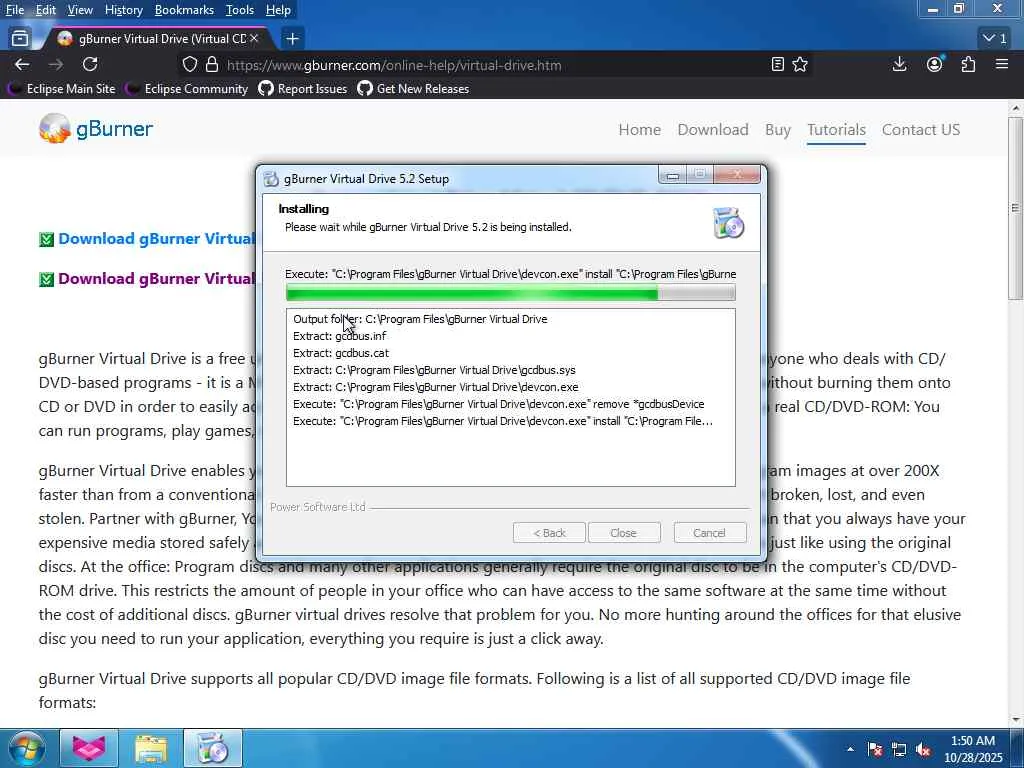The image size is (1024, 768).
Task: Open the History menu
Action: point(123,10)
